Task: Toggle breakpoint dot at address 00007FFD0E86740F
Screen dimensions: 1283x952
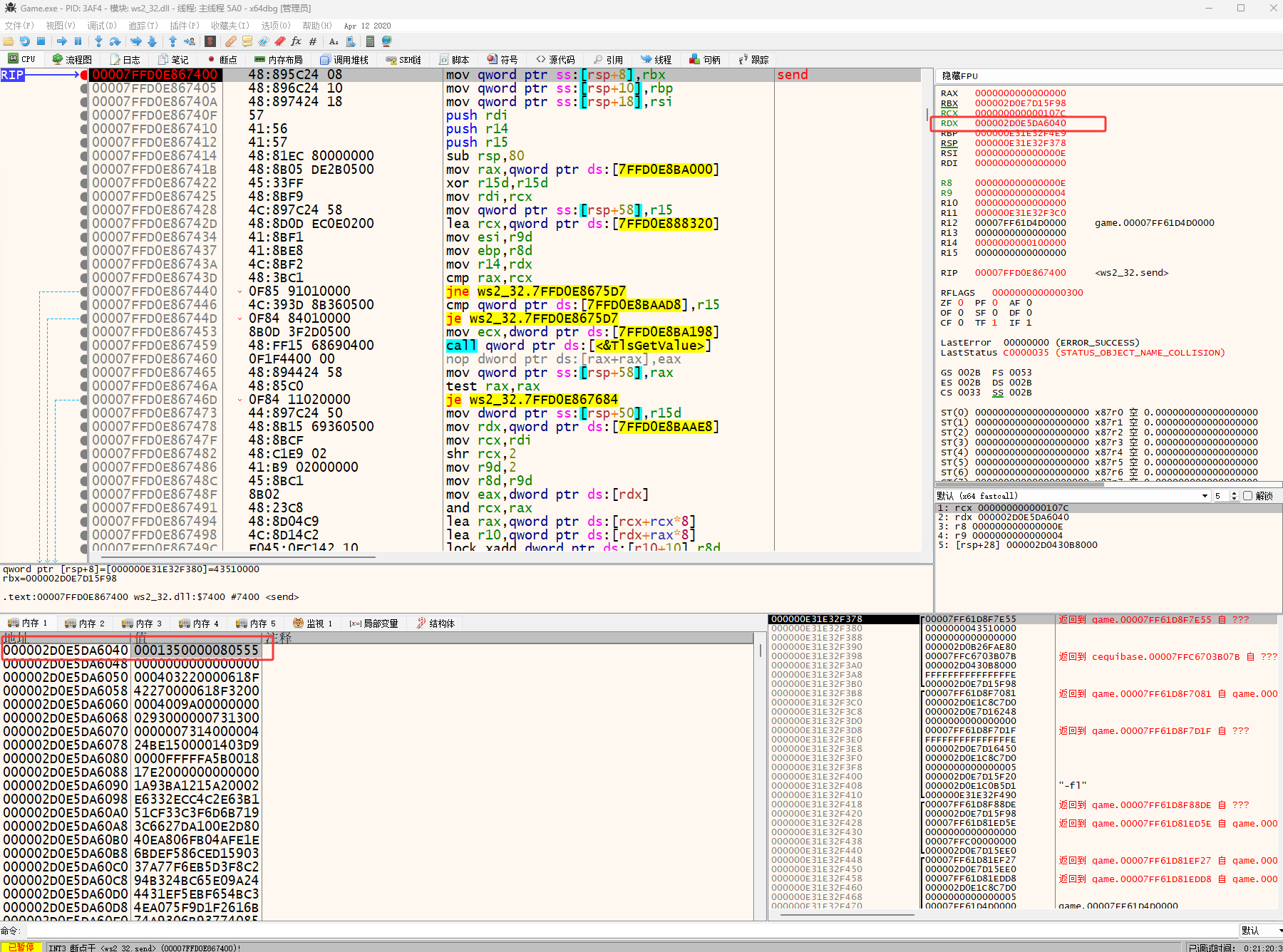Action: coord(84,115)
